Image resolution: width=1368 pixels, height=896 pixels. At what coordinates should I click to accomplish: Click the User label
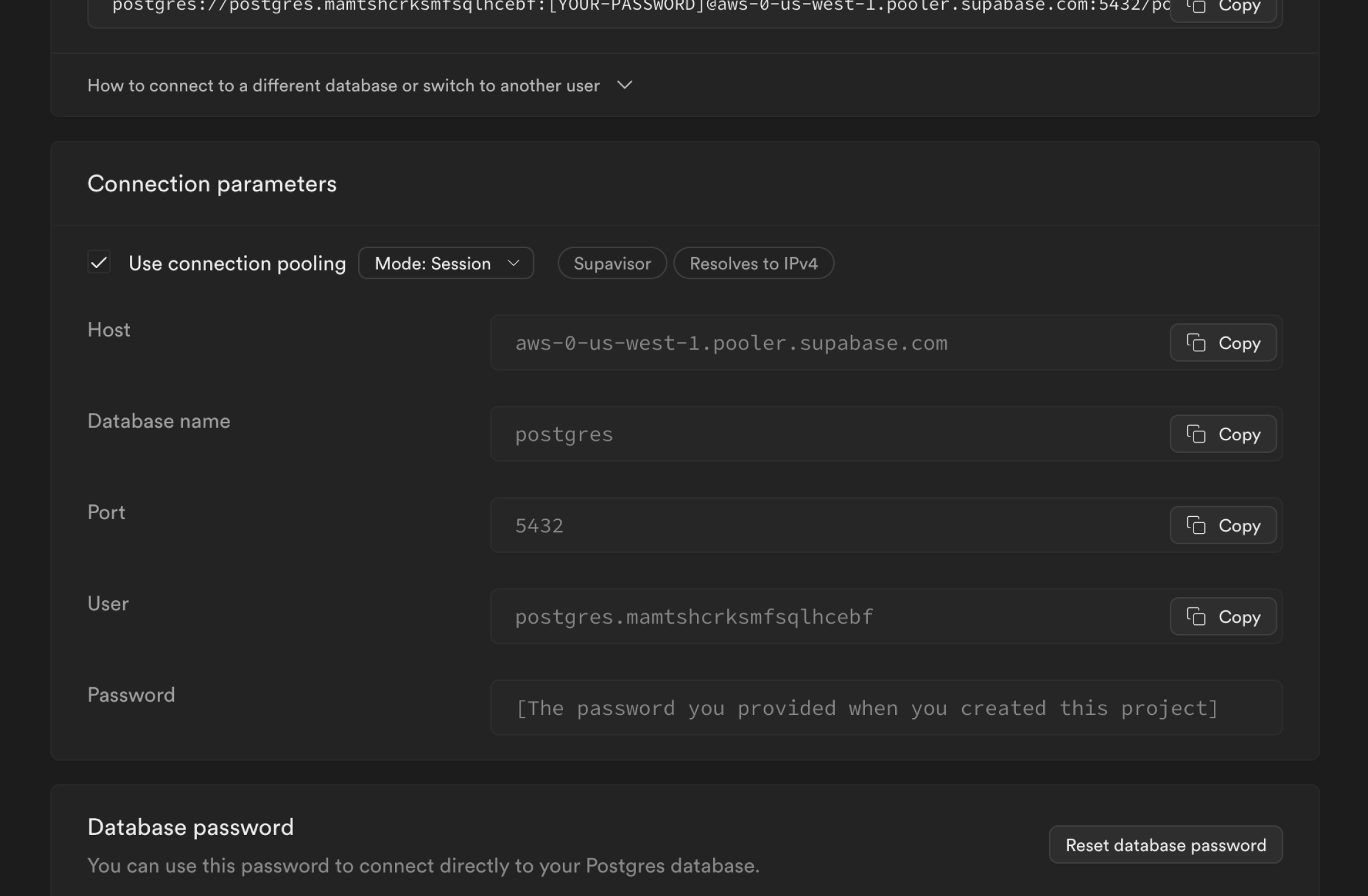[x=108, y=604]
